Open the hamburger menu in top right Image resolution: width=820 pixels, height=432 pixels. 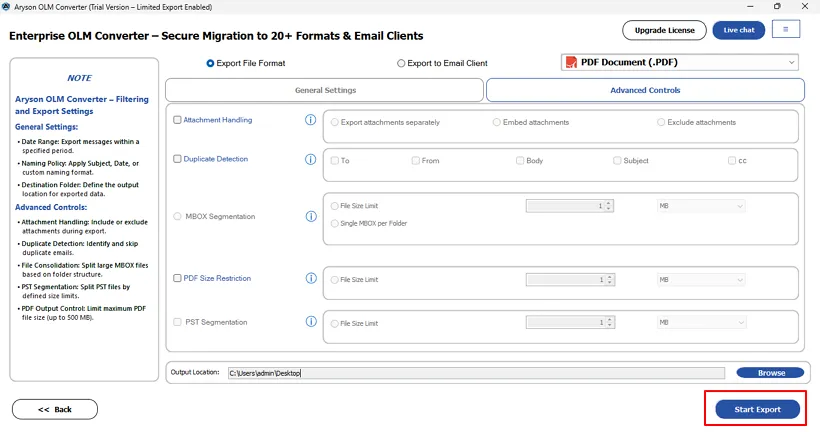[x=785, y=30]
